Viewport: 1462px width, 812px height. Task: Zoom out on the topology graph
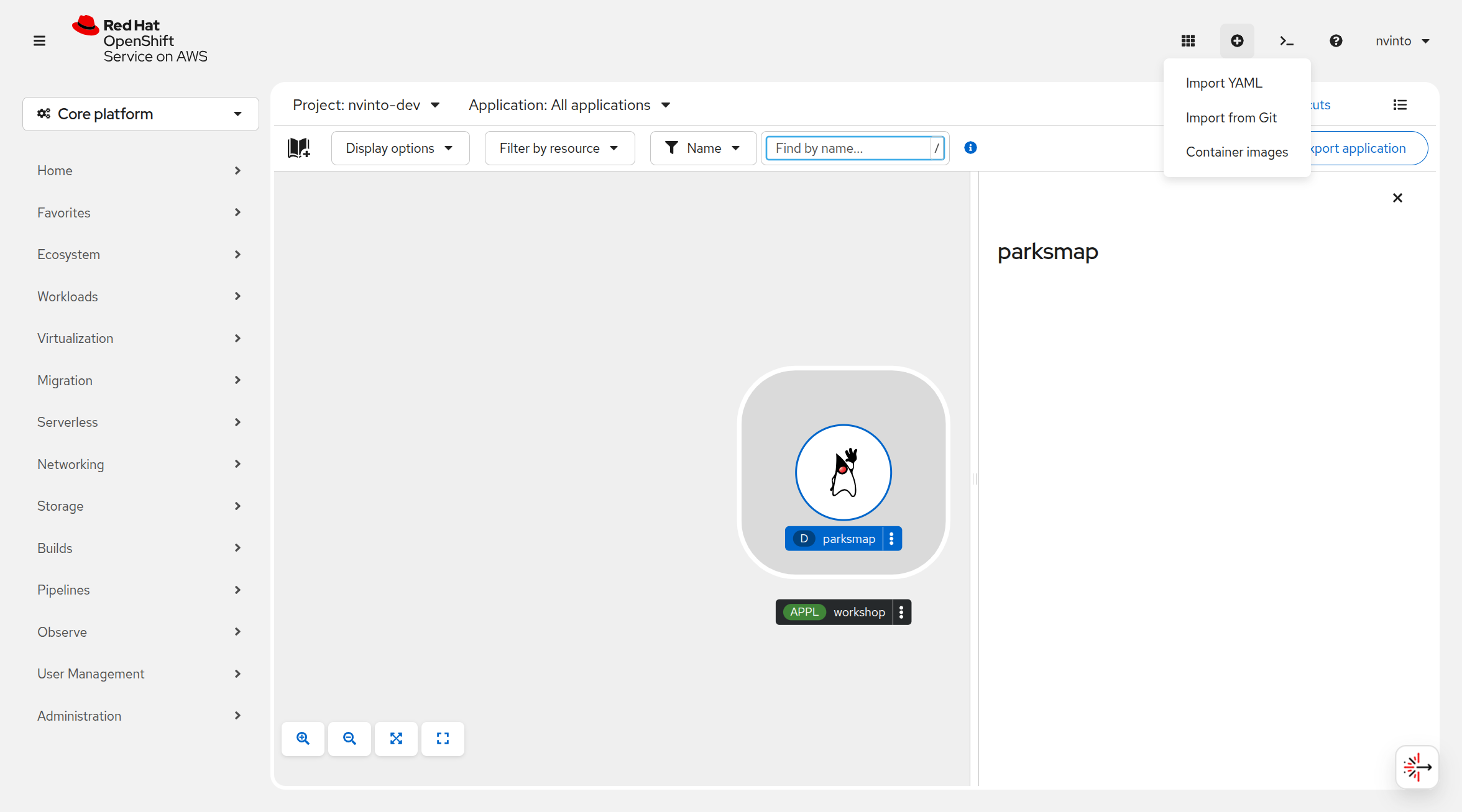[x=349, y=739]
